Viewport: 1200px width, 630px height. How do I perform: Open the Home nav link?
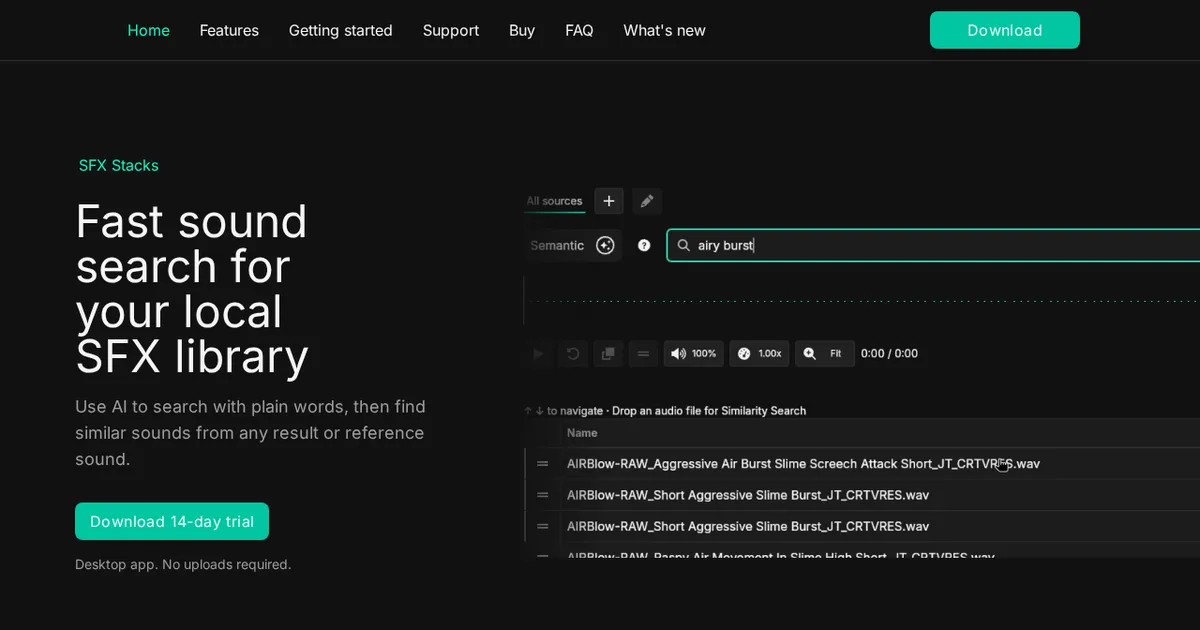[x=148, y=30]
